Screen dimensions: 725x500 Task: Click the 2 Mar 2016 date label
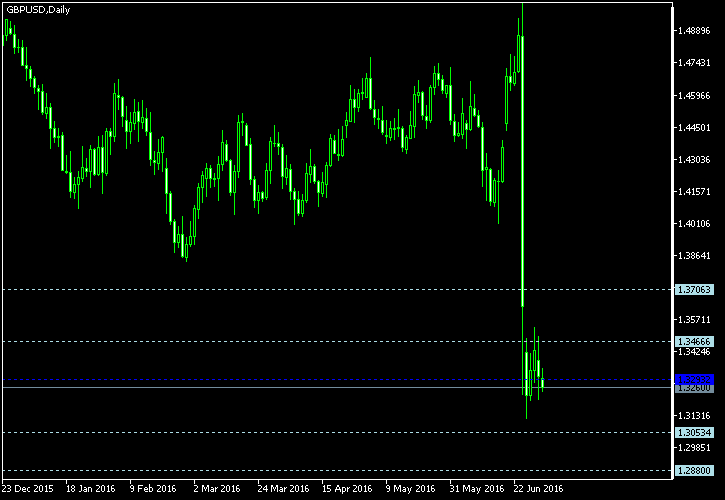(x=217, y=489)
